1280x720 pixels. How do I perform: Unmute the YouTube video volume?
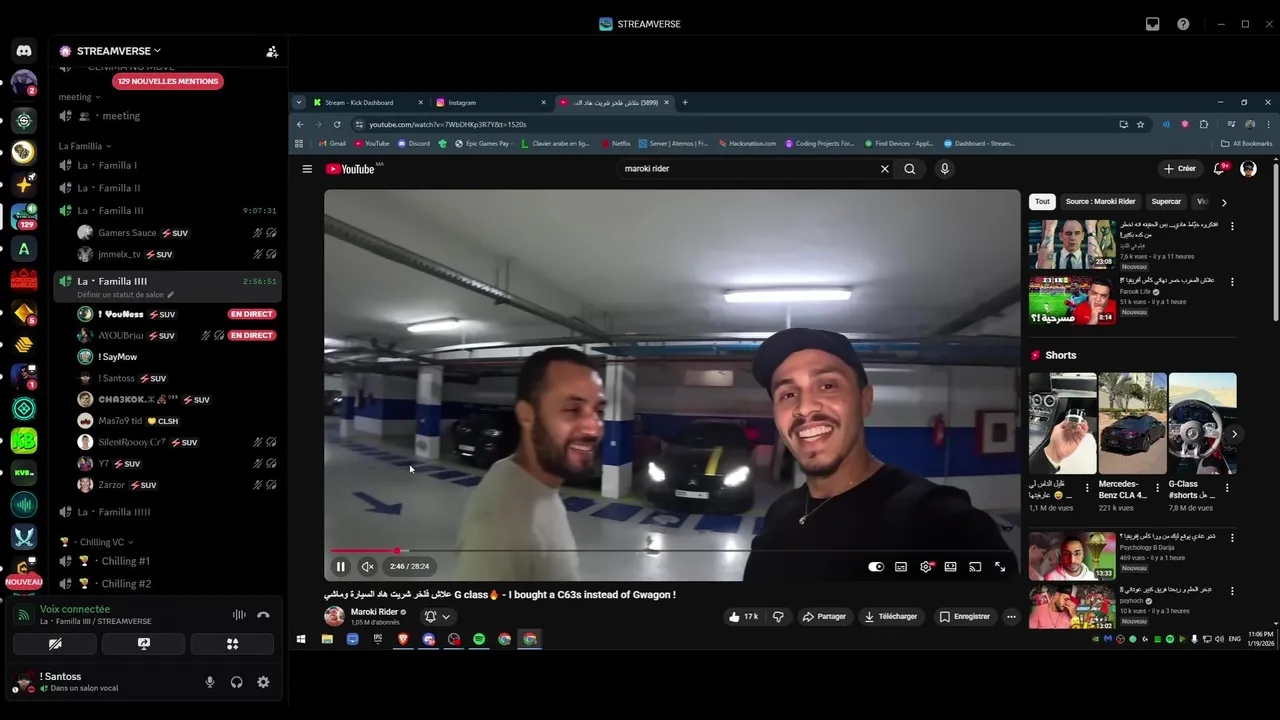(368, 567)
